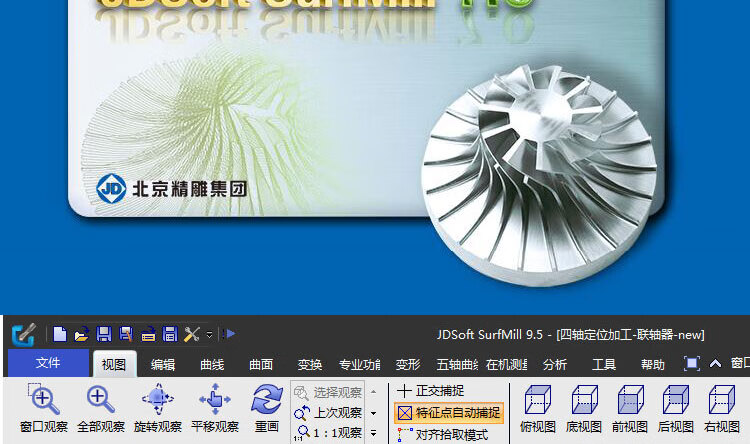
Task: Switch to 底视图 bottom view
Action: (584, 408)
